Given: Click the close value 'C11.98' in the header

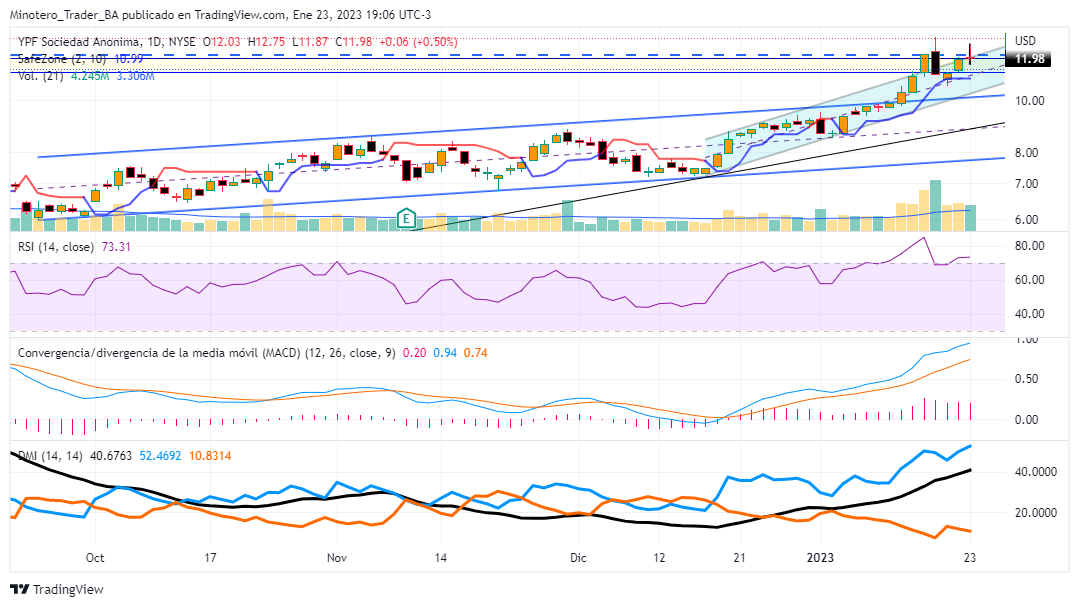Looking at the screenshot, I should click(x=354, y=42).
